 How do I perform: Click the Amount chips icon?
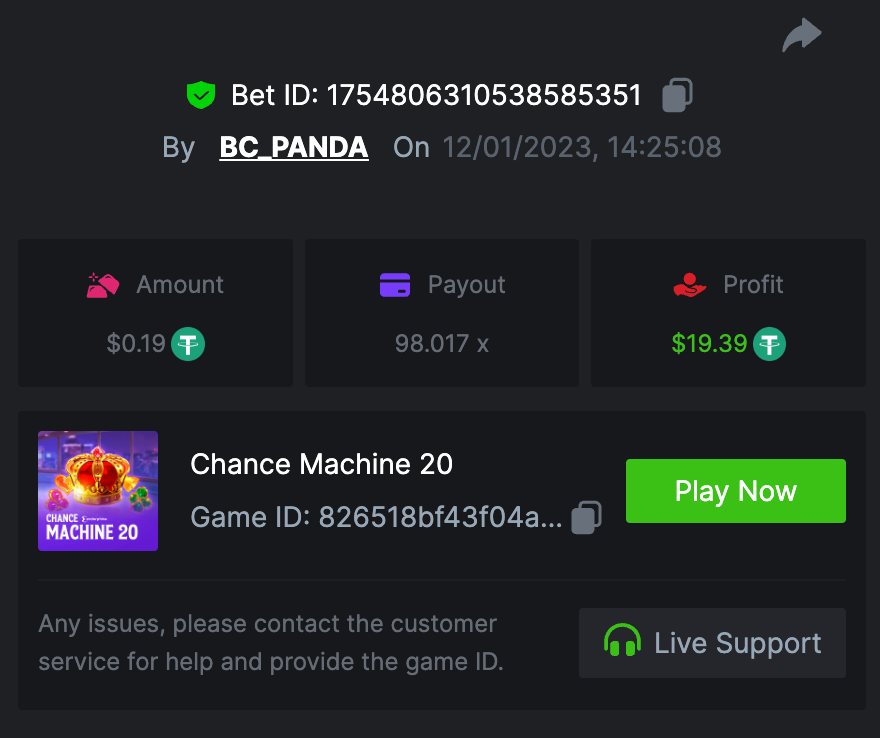(103, 285)
